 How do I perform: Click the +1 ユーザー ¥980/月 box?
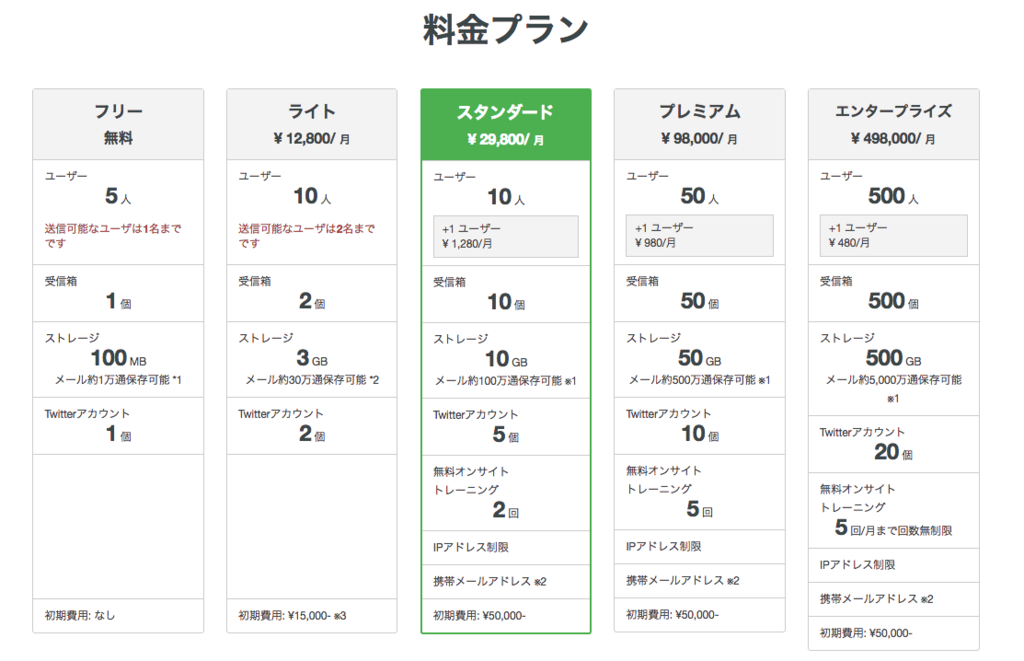tap(699, 235)
